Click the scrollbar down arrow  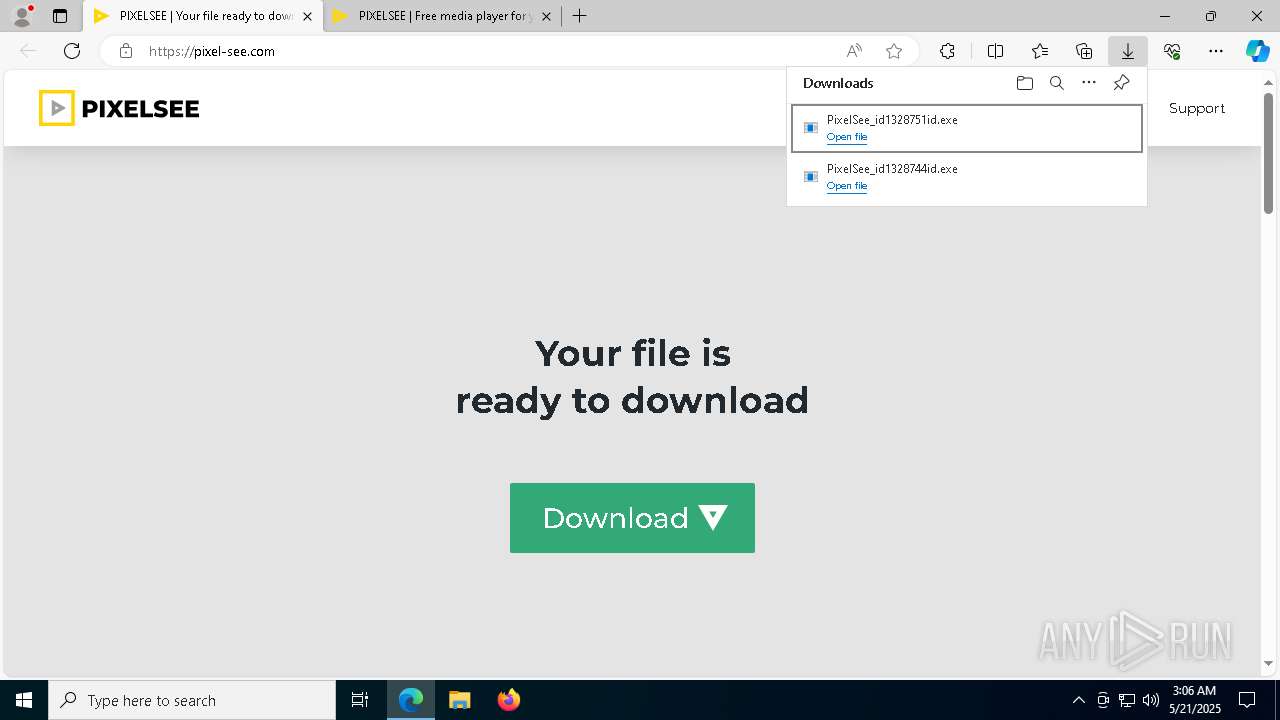1268,663
